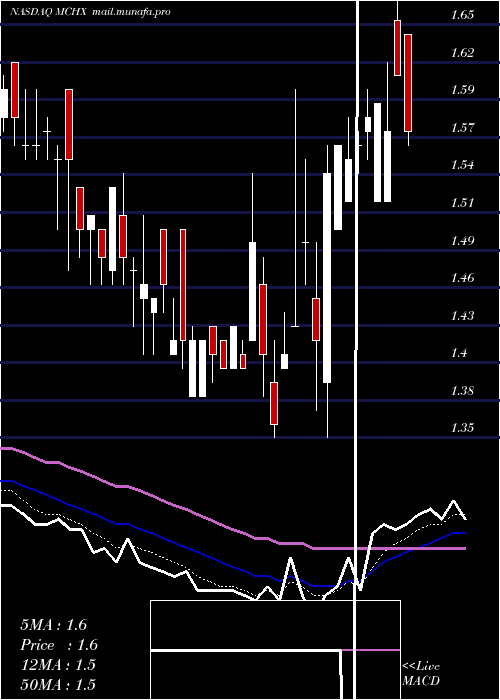Click the Live MACD label

point(421,673)
